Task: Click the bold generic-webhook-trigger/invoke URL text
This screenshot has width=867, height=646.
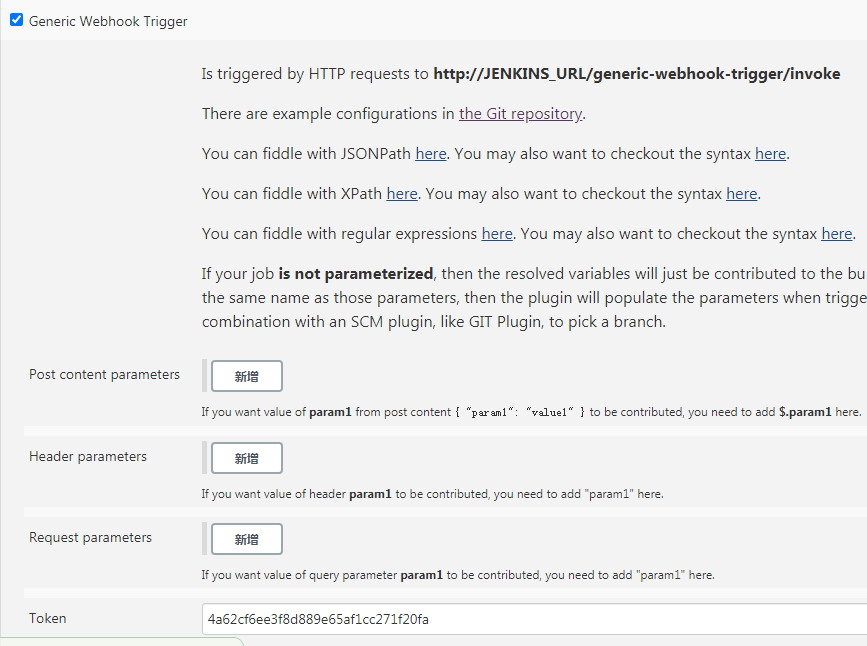Action: [636, 74]
